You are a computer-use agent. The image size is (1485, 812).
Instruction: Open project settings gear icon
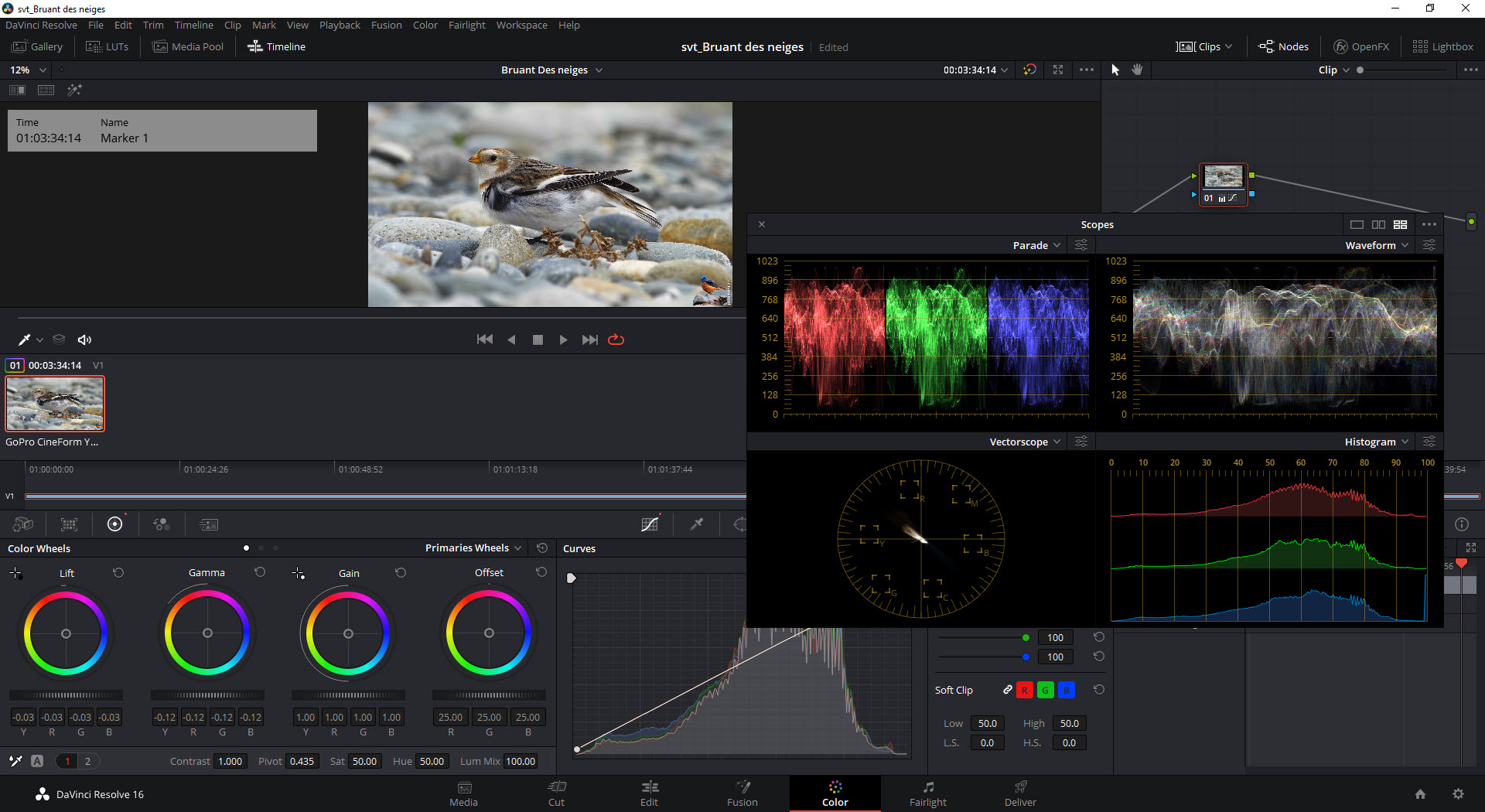[1458, 794]
